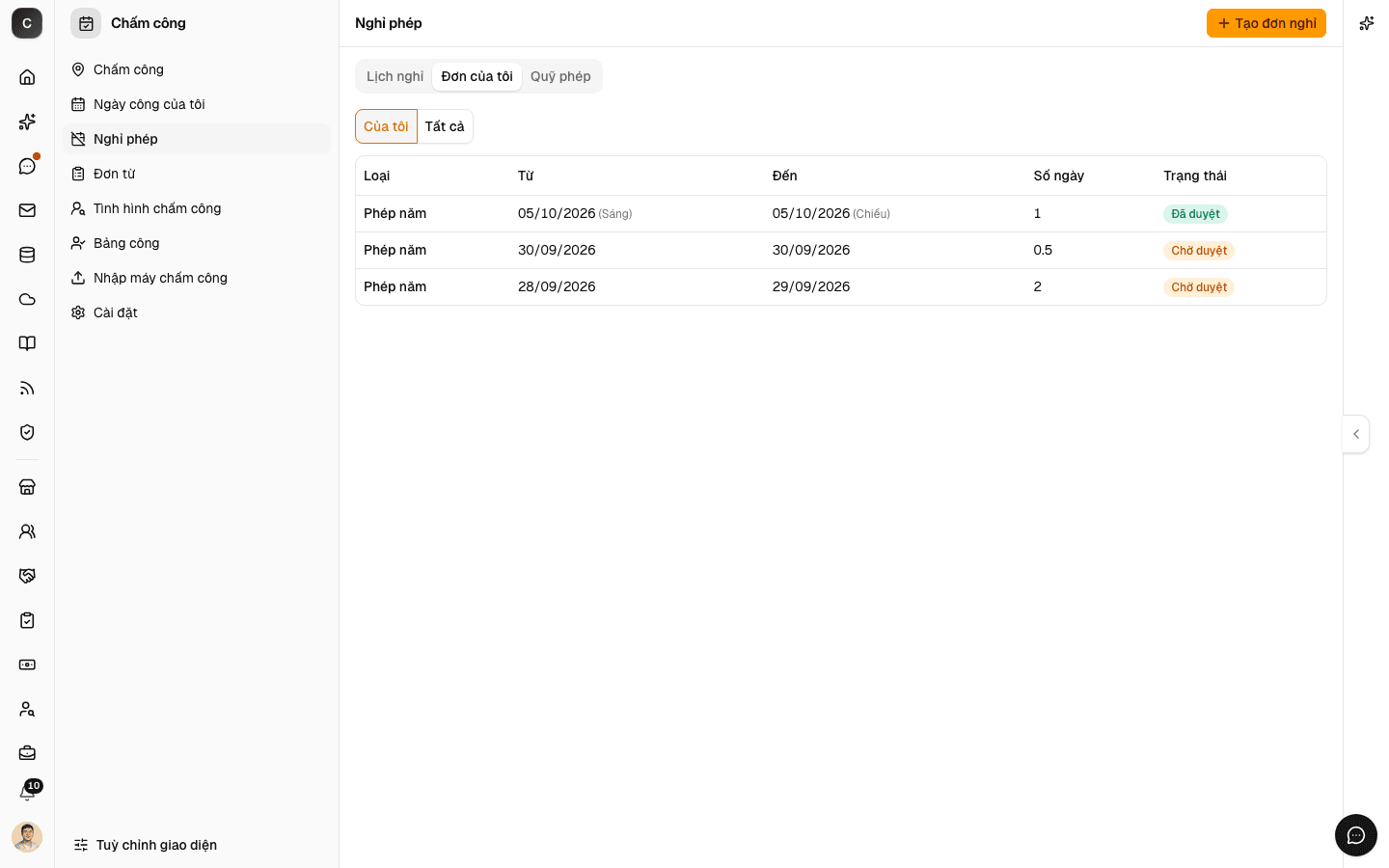Open the user avatar profile picture
The image size is (1389, 868).
[x=27, y=837]
